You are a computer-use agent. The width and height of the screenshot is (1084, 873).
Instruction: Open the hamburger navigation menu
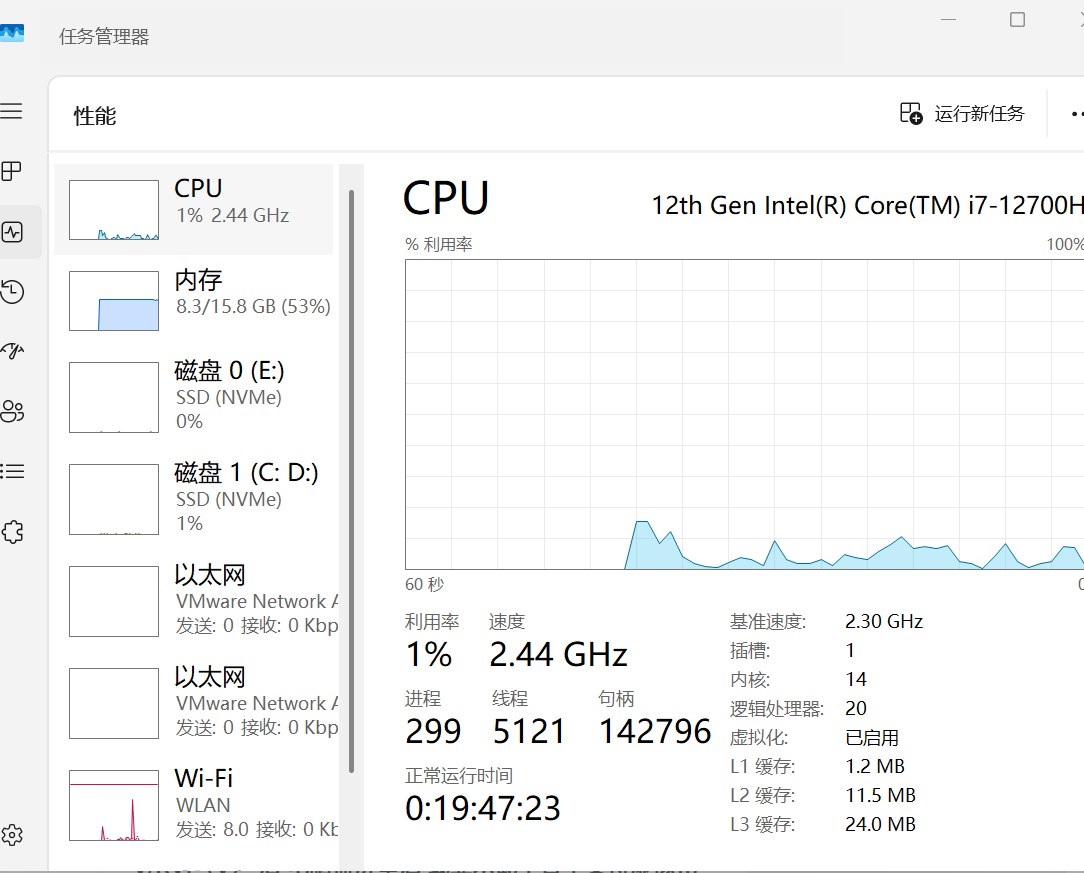(x=12, y=111)
